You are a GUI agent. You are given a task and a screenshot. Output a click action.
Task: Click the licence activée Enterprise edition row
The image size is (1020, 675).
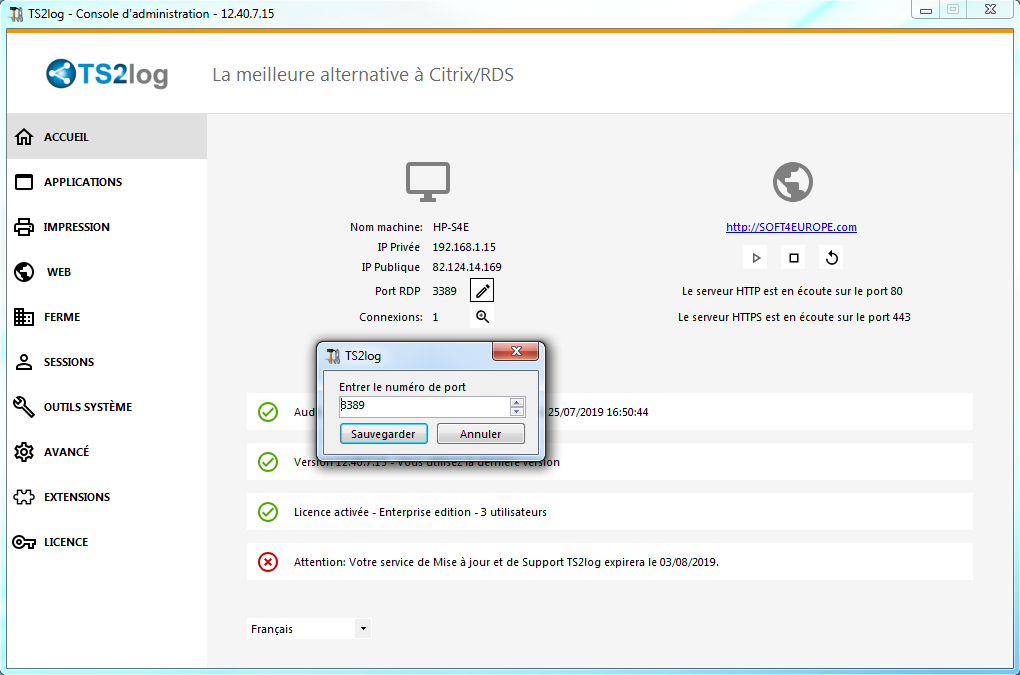point(610,512)
